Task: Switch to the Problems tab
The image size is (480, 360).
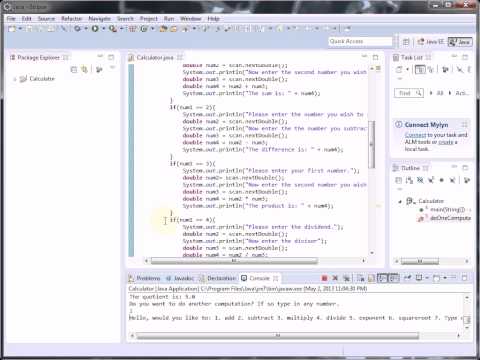Action: (x=145, y=278)
